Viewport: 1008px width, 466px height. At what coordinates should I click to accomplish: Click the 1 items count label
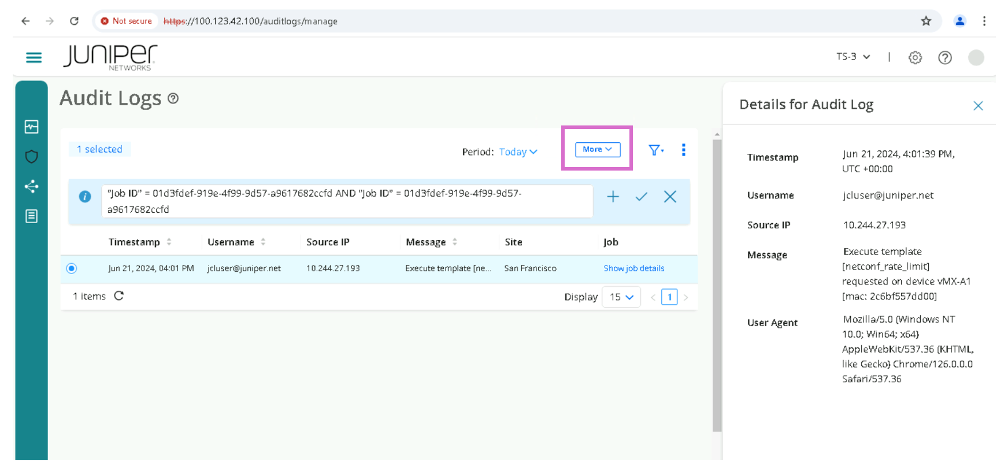[x=89, y=296]
